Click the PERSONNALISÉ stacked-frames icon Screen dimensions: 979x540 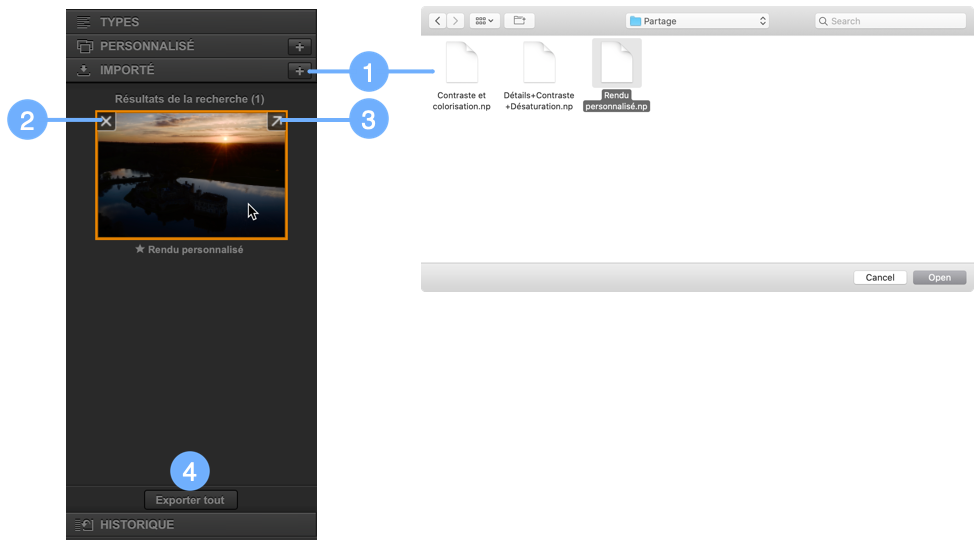click(84, 46)
